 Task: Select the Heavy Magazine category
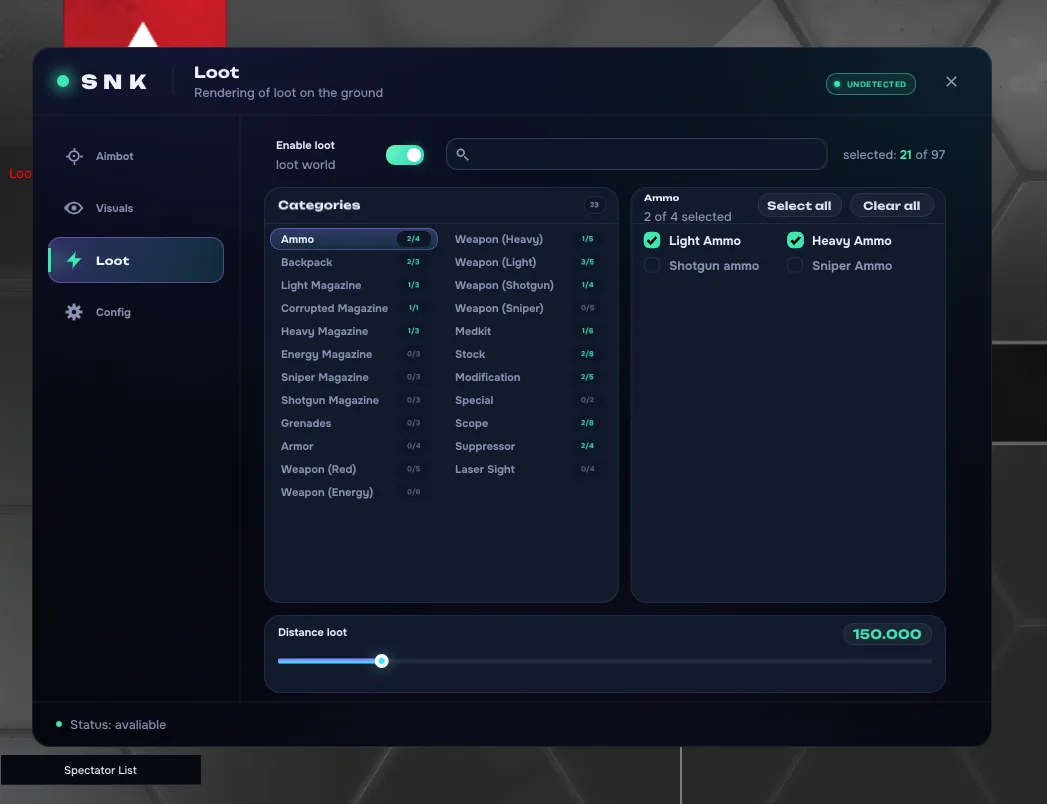pos(354,331)
